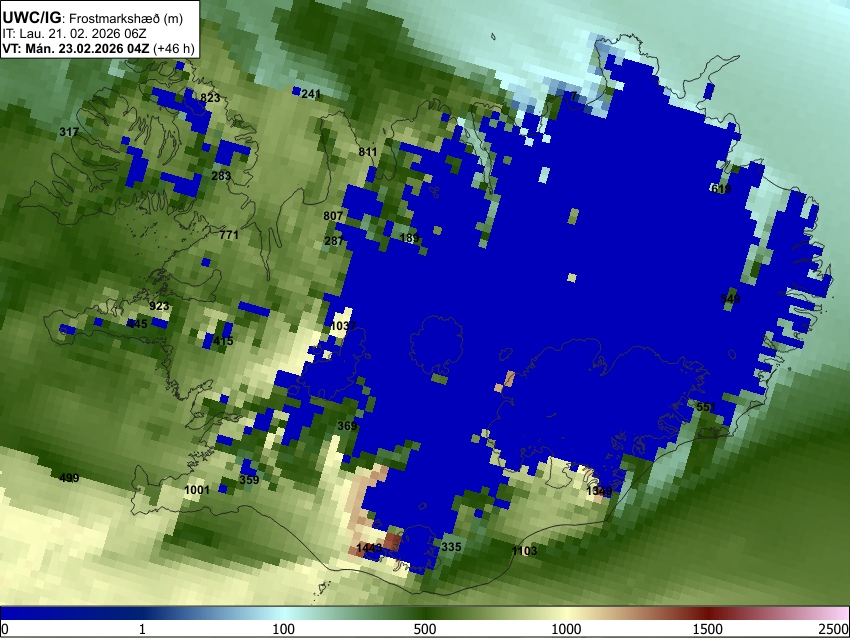The width and height of the screenshot is (850, 638).
Task: Click the map value 287
Action: [334, 241]
